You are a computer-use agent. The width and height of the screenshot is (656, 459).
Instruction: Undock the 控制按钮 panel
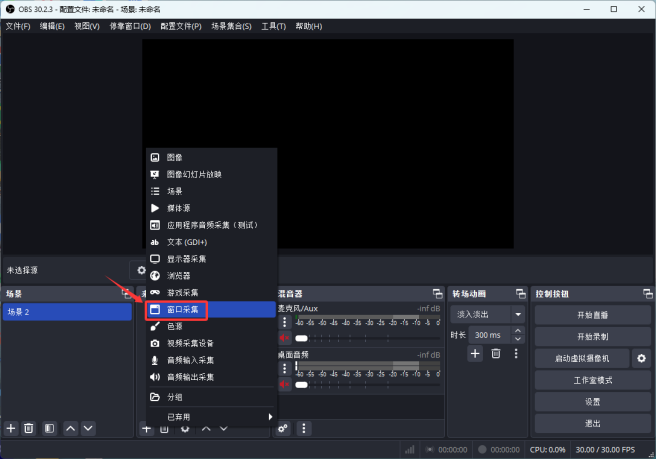coord(648,294)
